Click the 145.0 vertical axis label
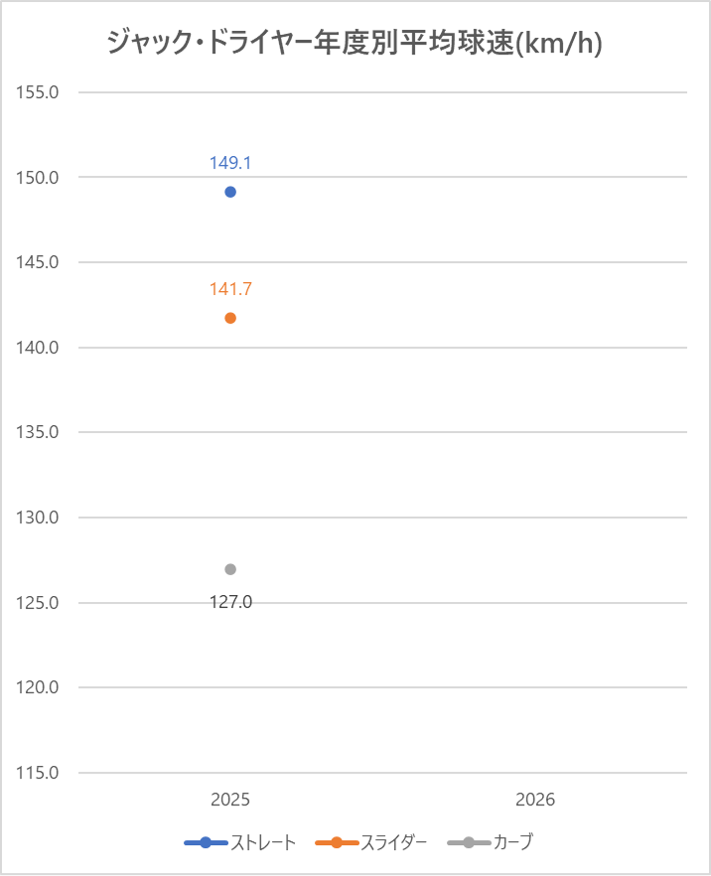The width and height of the screenshot is (711, 876). point(39,262)
